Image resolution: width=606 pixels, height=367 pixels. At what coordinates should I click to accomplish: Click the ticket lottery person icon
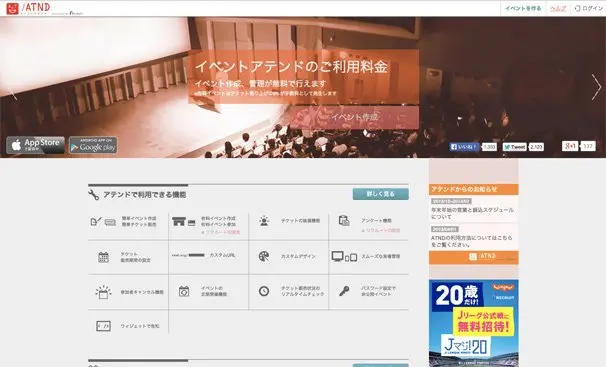[264, 221]
